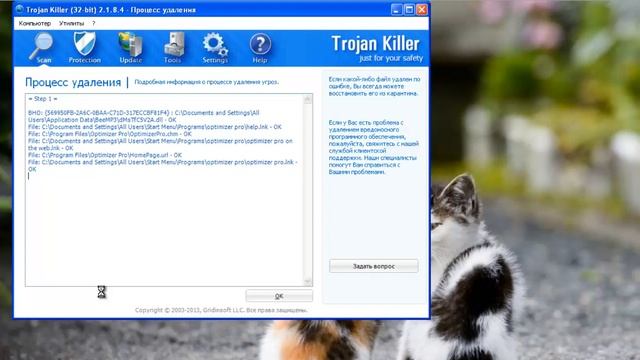This screenshot has width=640, height=360.
Task: Click the log line with 'help.lnk - OK'
Action: [x=155, y=127]
